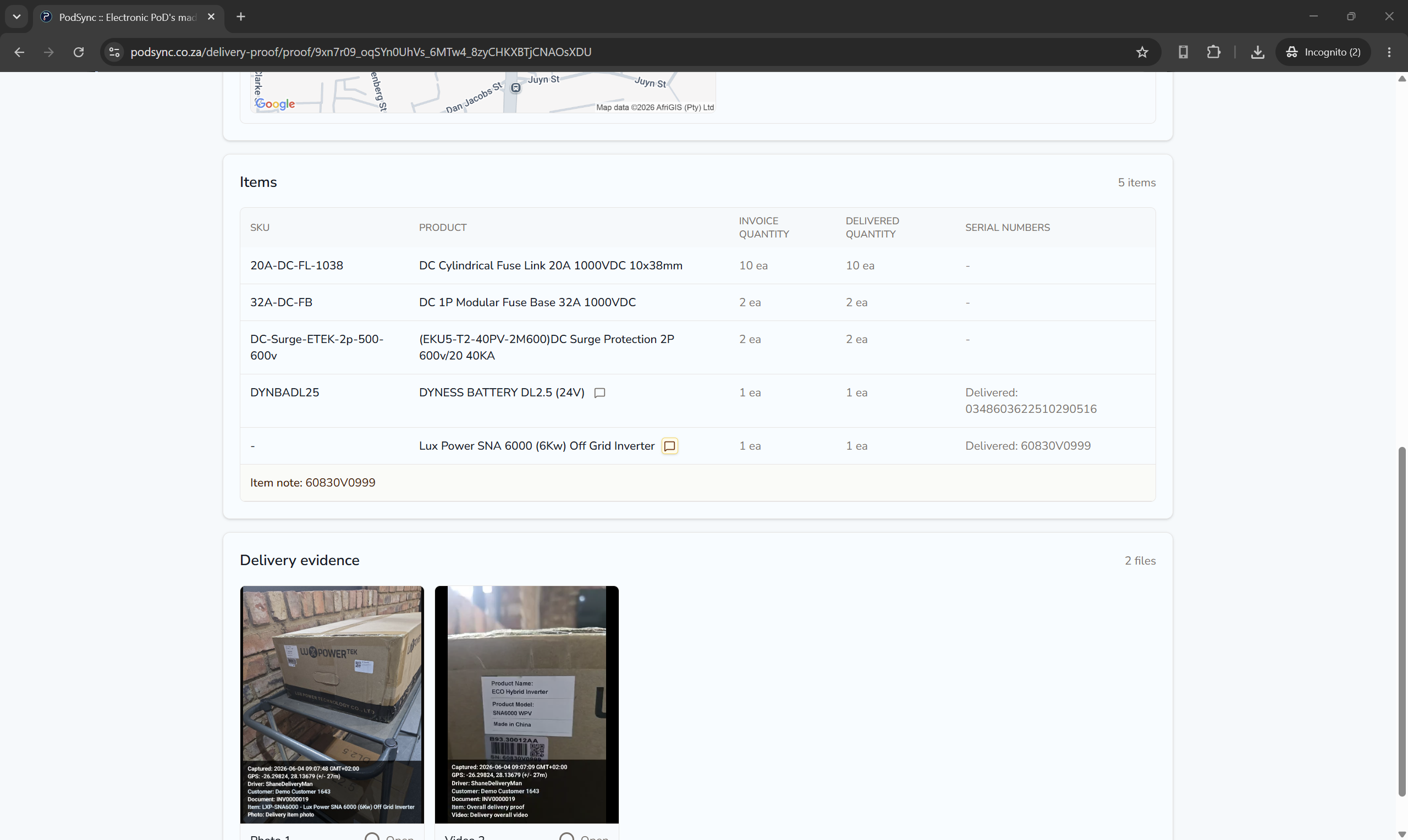The height and width of the screenshot is (840, 1408).
Task: Open the extensions puzzle icon
Action: pos(1213,52)
